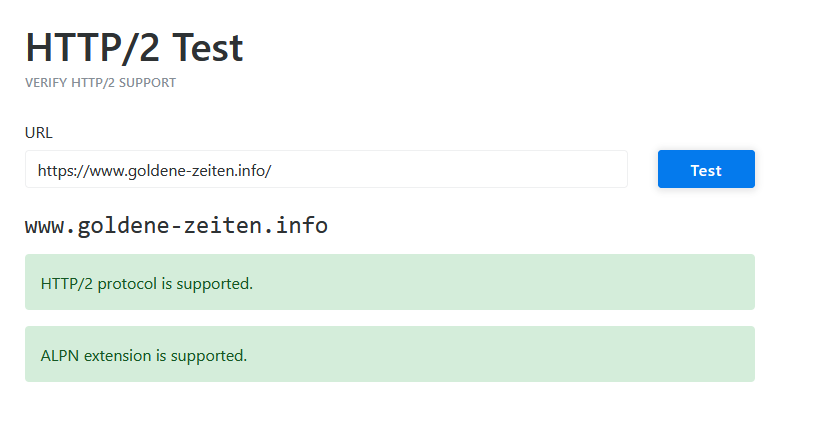Click the URL label above the field
Image resolution: width=824 pixels, height=444 pixels.
39,132
